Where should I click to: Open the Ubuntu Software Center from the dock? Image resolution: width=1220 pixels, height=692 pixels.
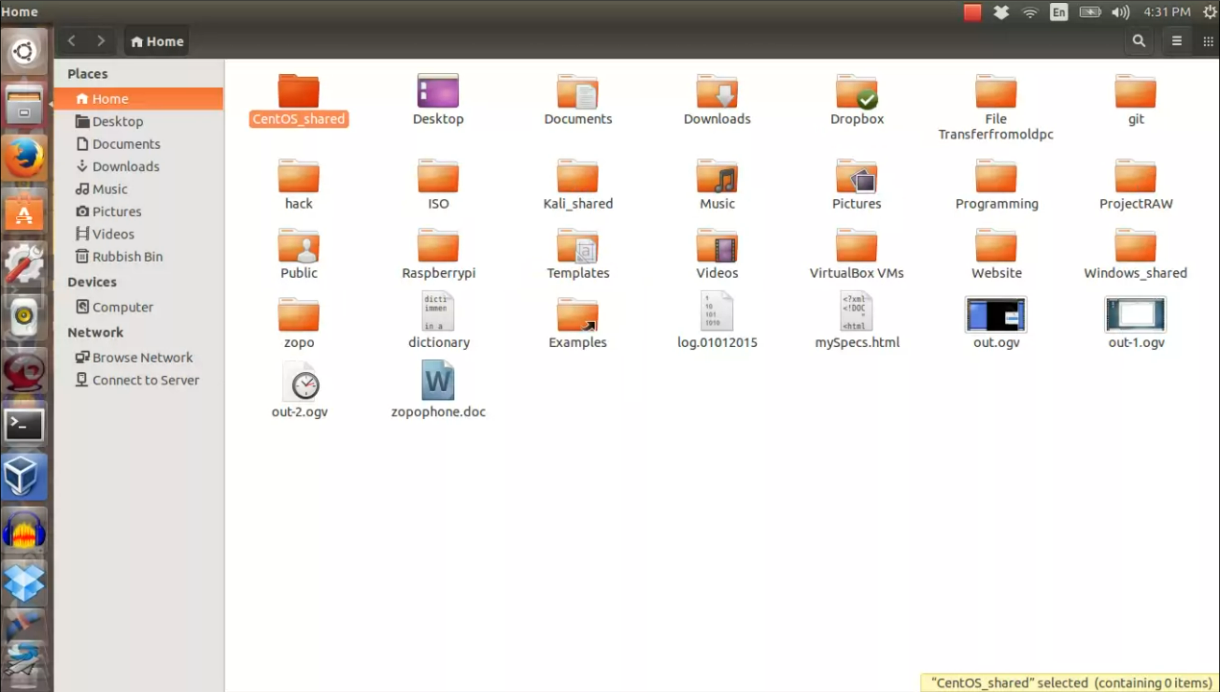coord(24,212)
